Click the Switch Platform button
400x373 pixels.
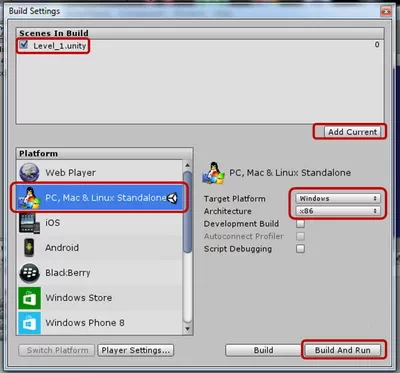(x=57, y=350)
